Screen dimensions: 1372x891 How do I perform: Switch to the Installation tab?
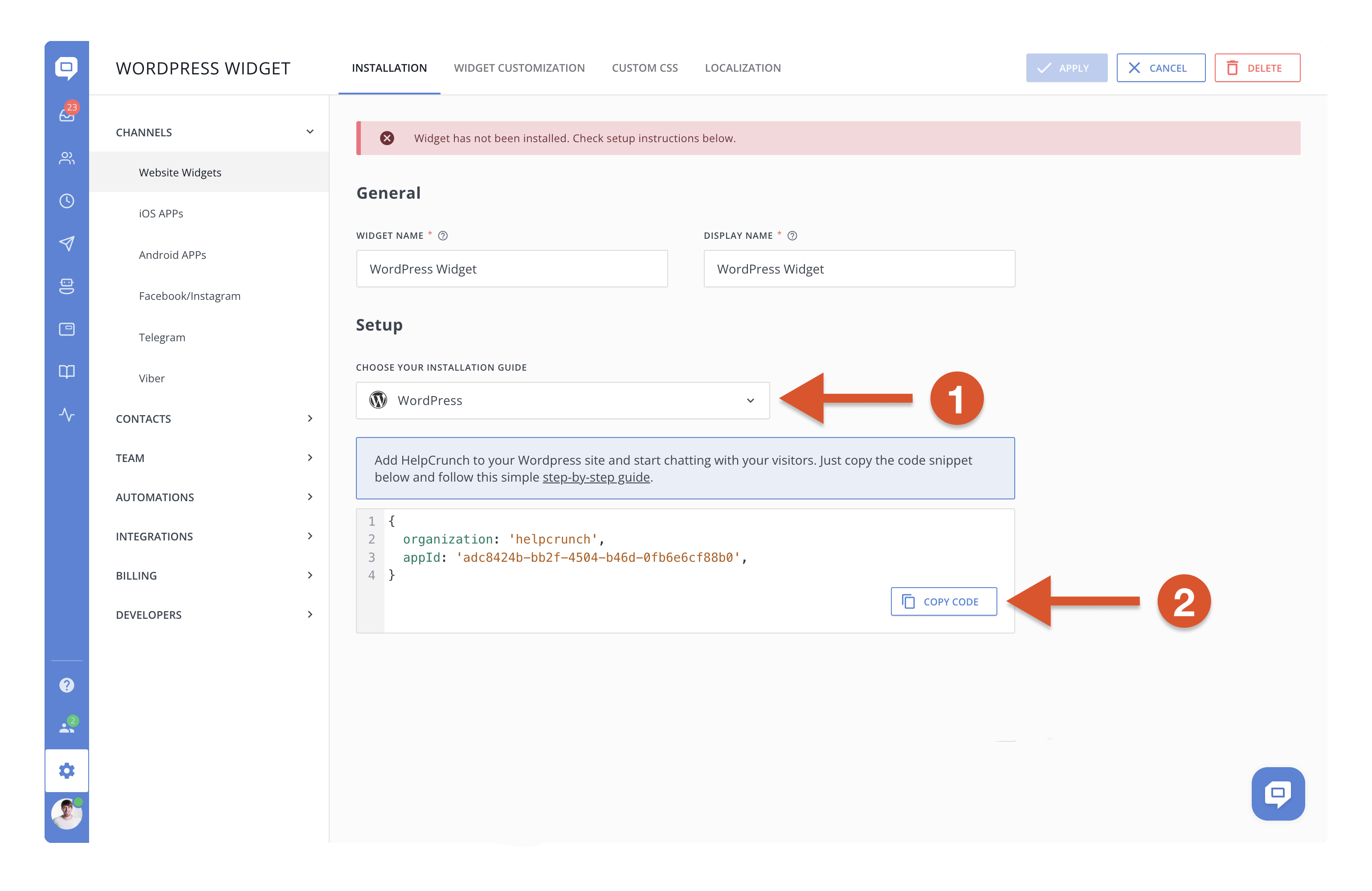coord(389,67)
